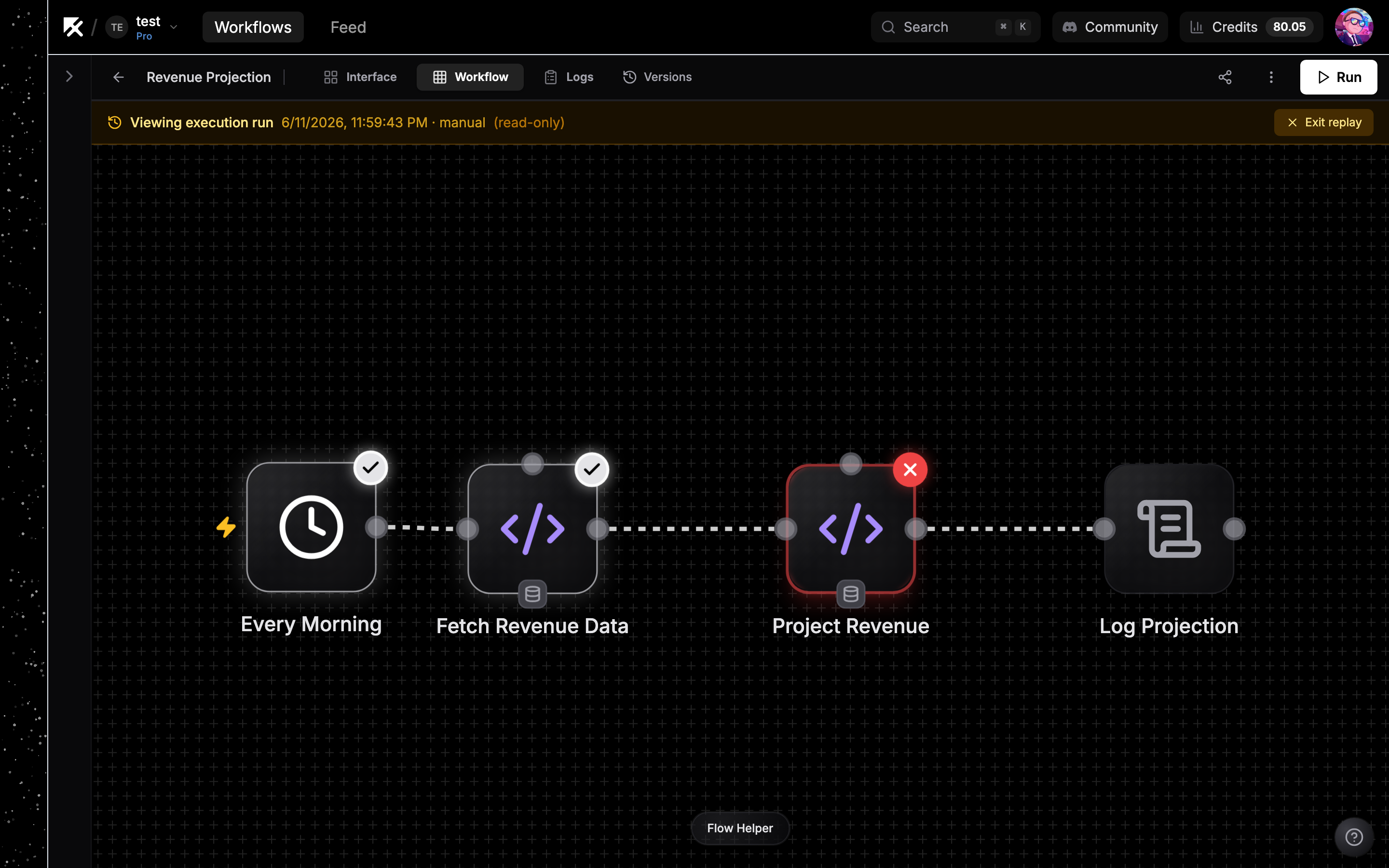
Task: Click Project Revenue database icon
Action: [x=851, y=594]
